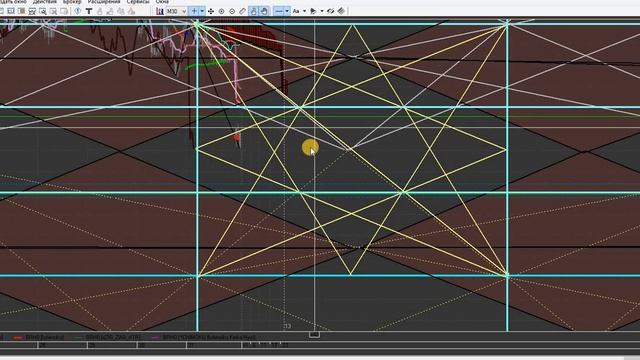Image resolution: width=640 pixels, height=360 pixels.
Task: Open the Сервисы menu
Action: pos(138,2)
